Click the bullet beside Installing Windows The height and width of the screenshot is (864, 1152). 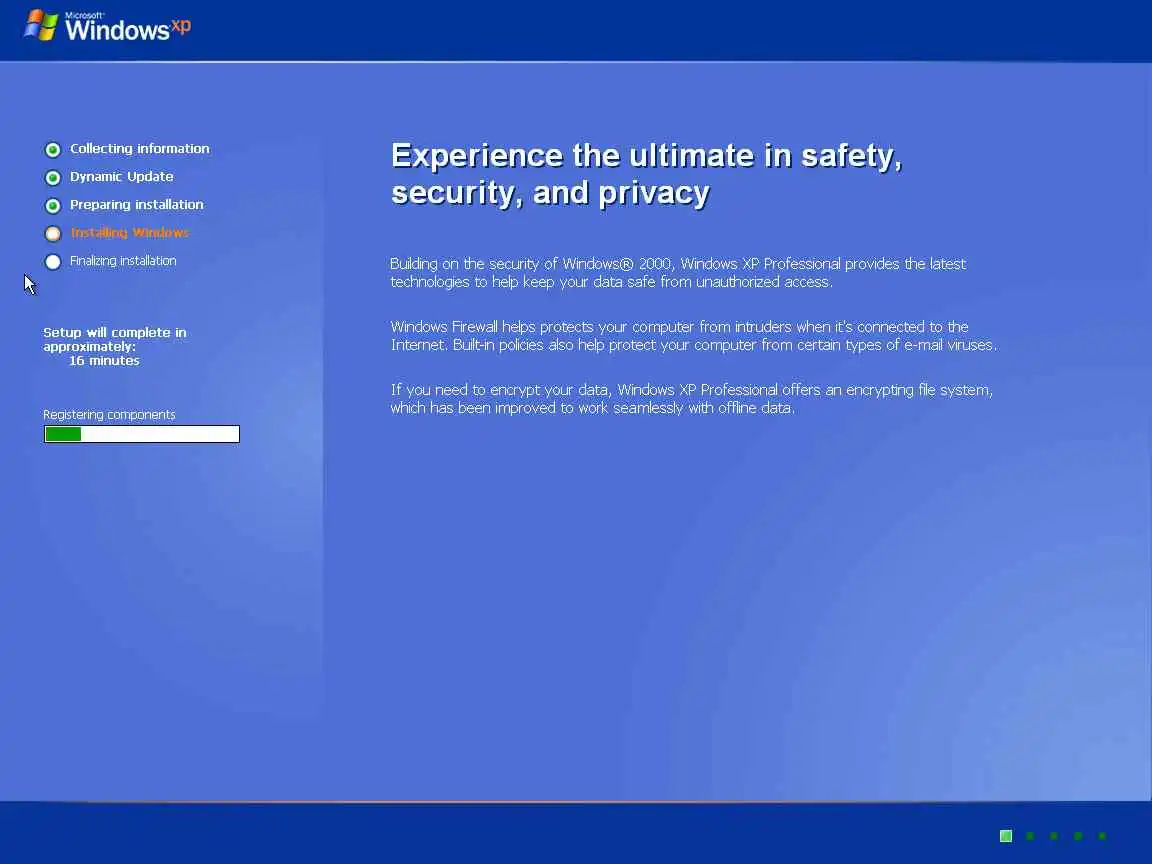pyautogui.click(x=53, y=234)
